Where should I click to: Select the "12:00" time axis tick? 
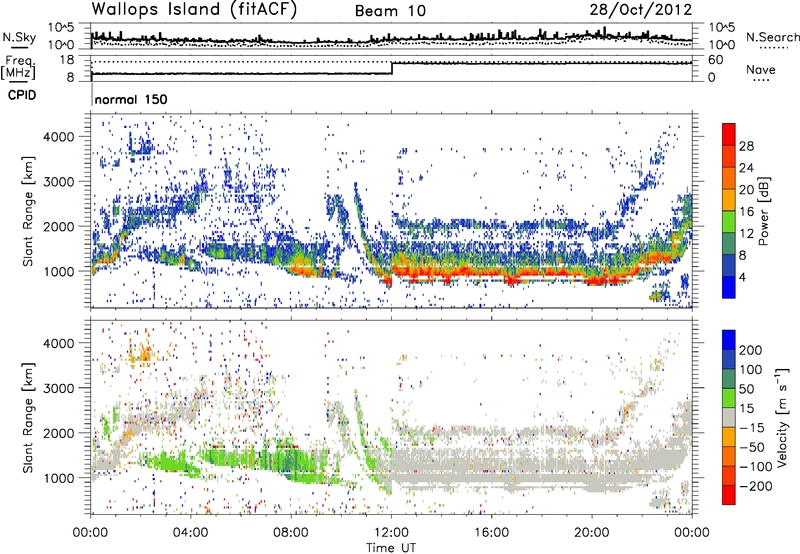[391, 533]
